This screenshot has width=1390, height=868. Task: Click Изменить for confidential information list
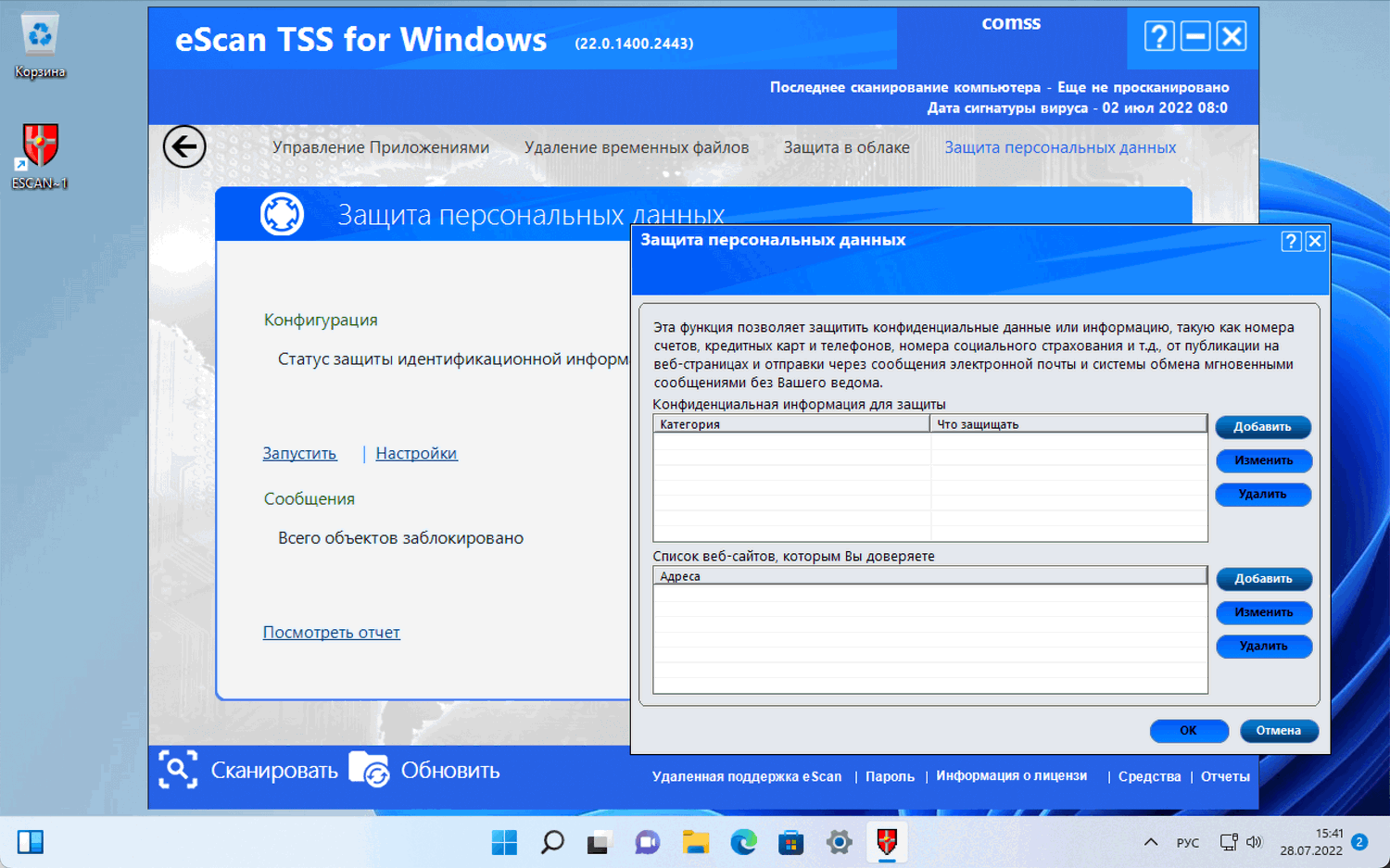pos(1263,460)
